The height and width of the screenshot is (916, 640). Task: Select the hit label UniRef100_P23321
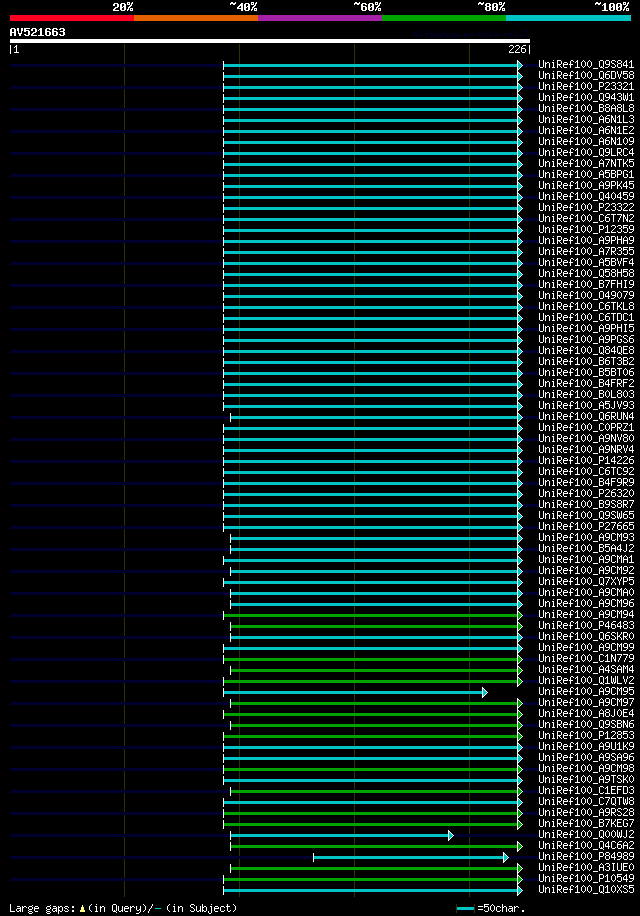[586, 86]
